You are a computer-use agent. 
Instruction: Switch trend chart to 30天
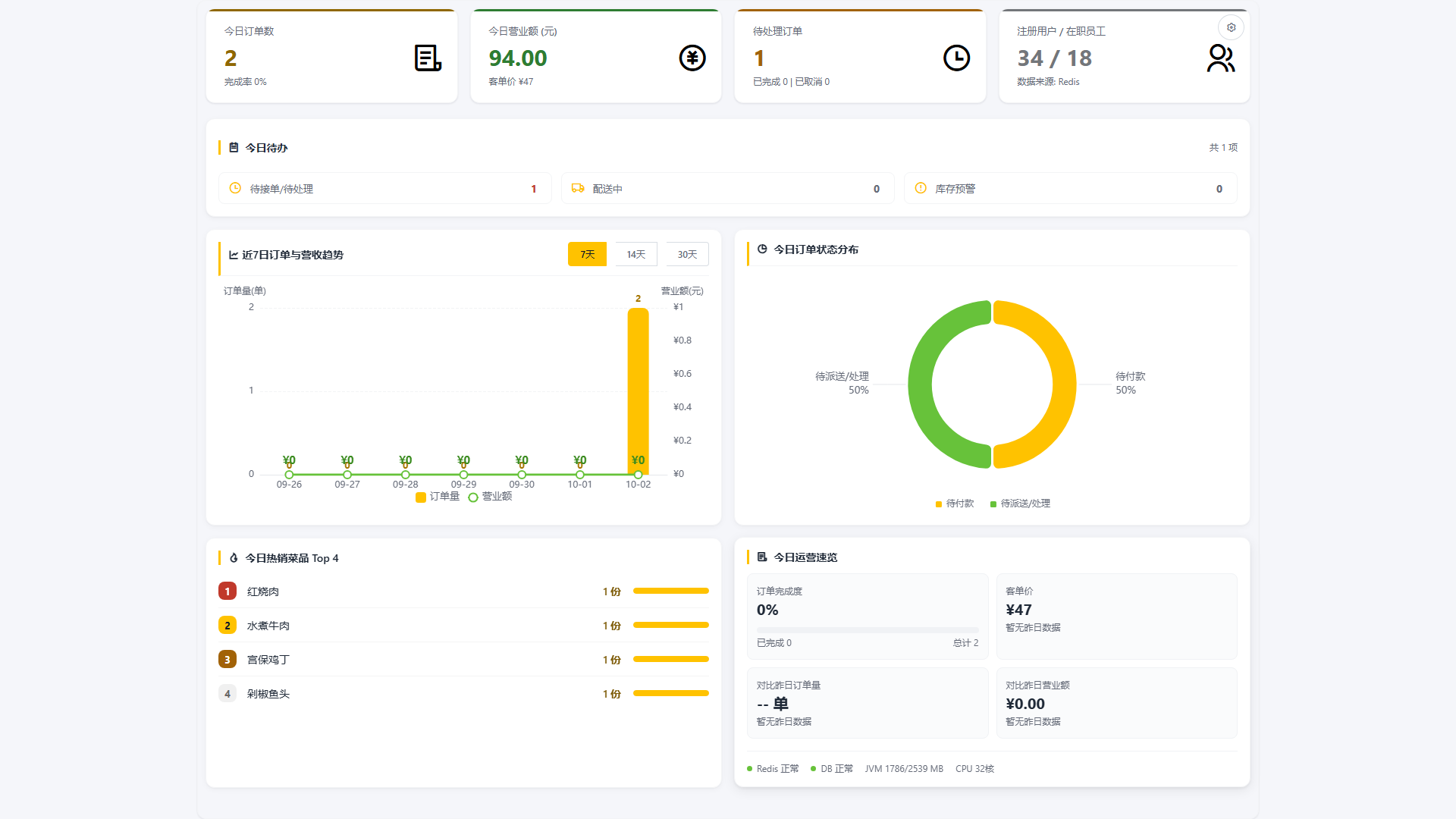(x=687, y=254)
